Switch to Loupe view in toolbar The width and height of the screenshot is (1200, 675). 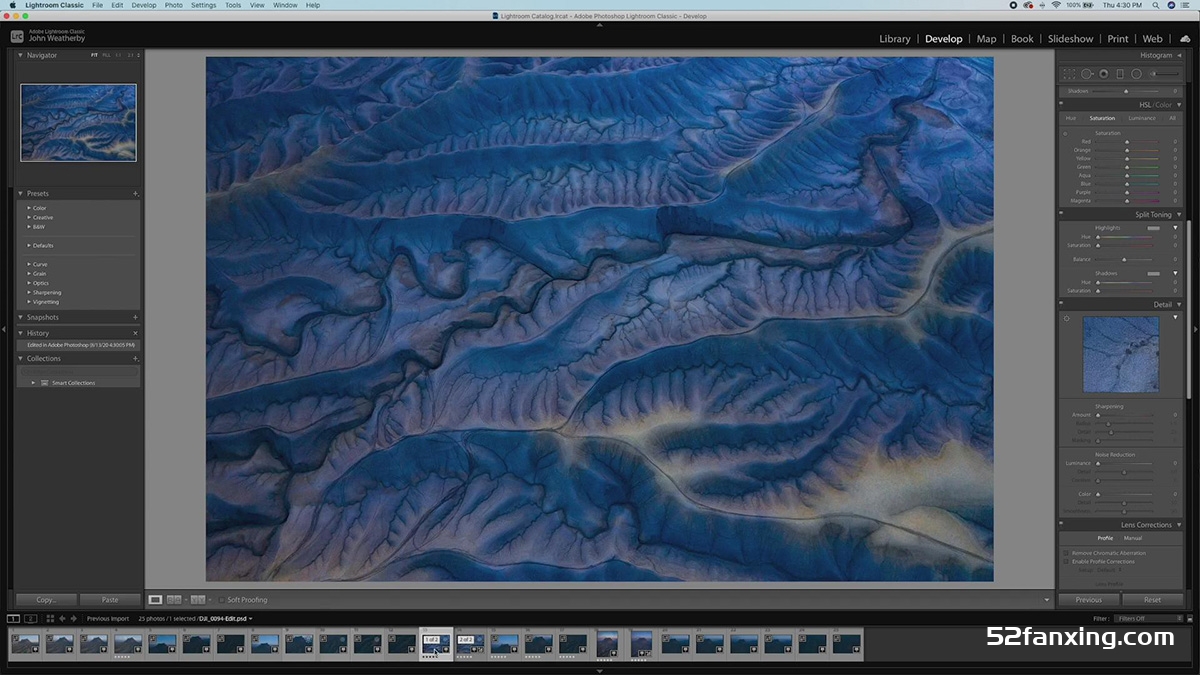coord(155,600)
